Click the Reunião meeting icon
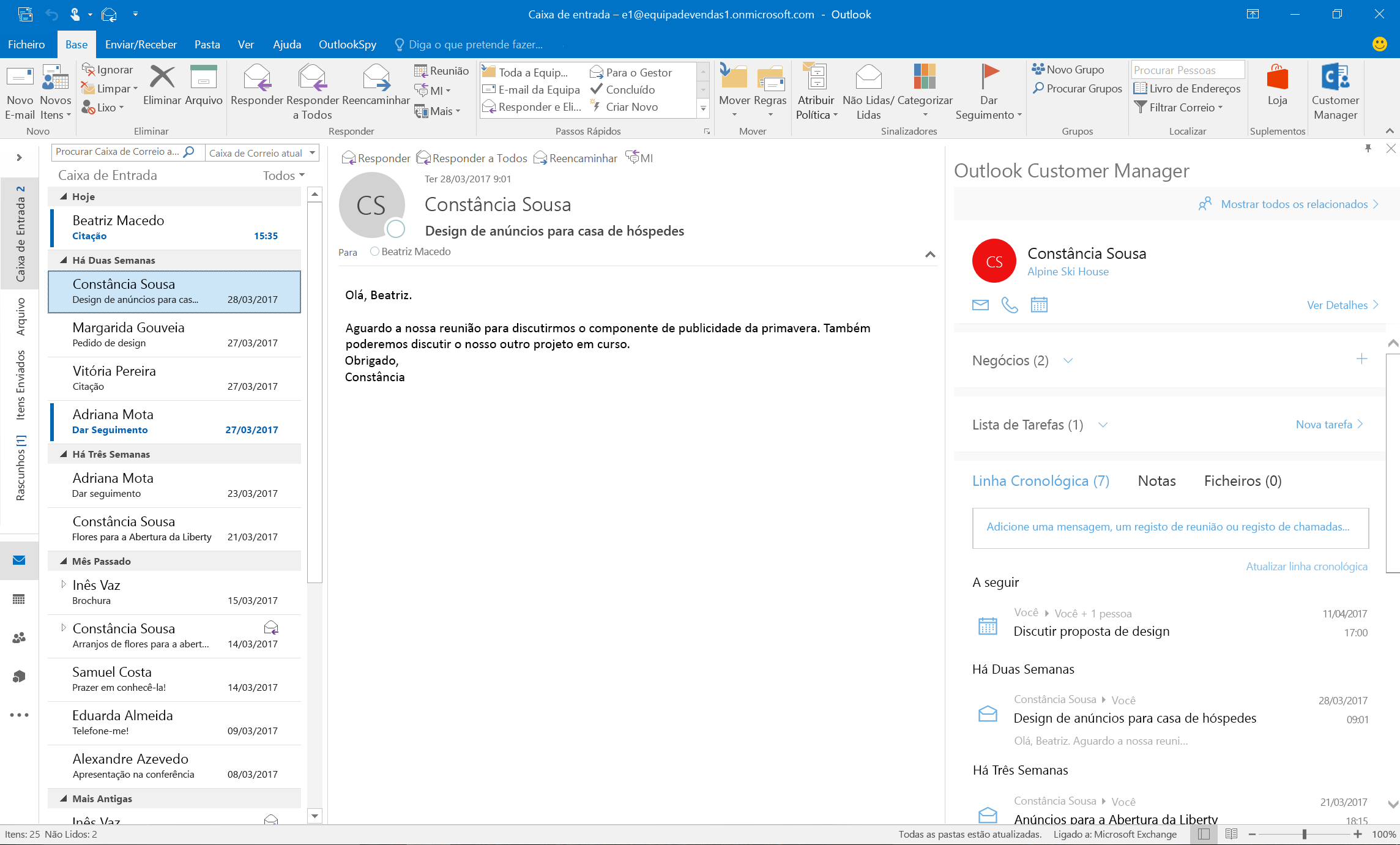Screen dimensions: 1400x845 click(x=421, y=70)
